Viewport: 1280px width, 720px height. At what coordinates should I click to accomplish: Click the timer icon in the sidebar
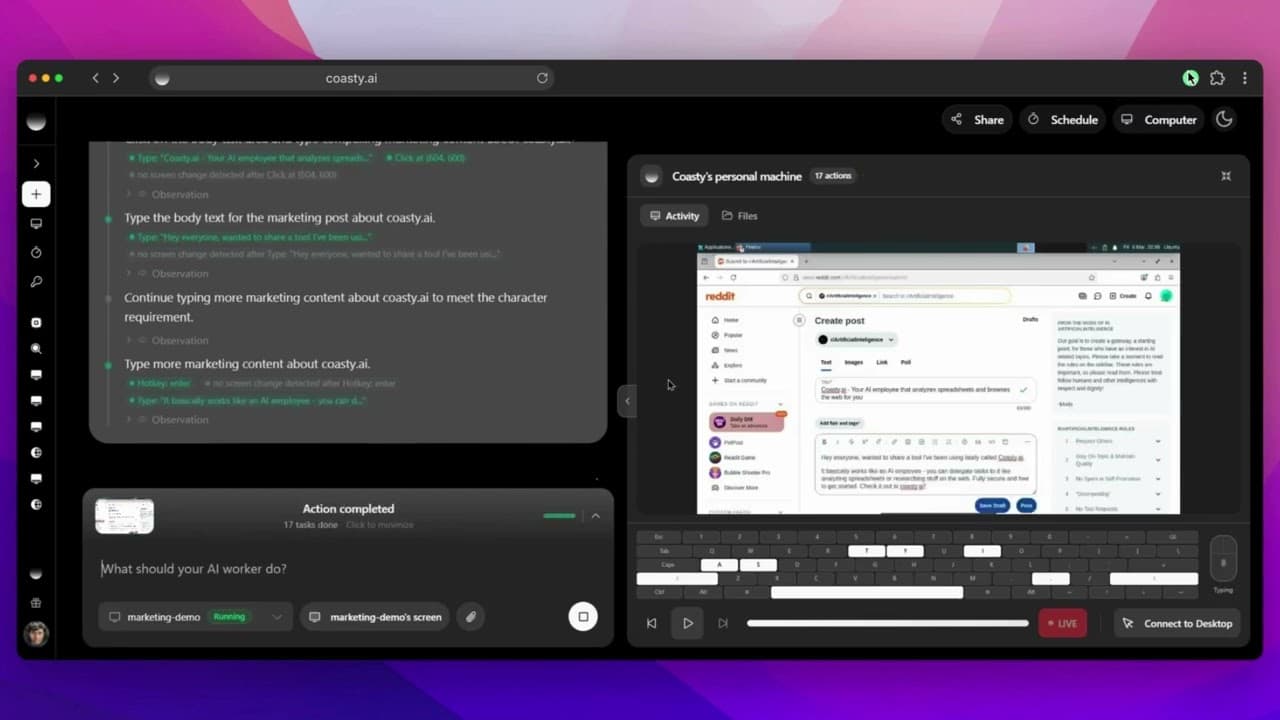pos(36,252)
